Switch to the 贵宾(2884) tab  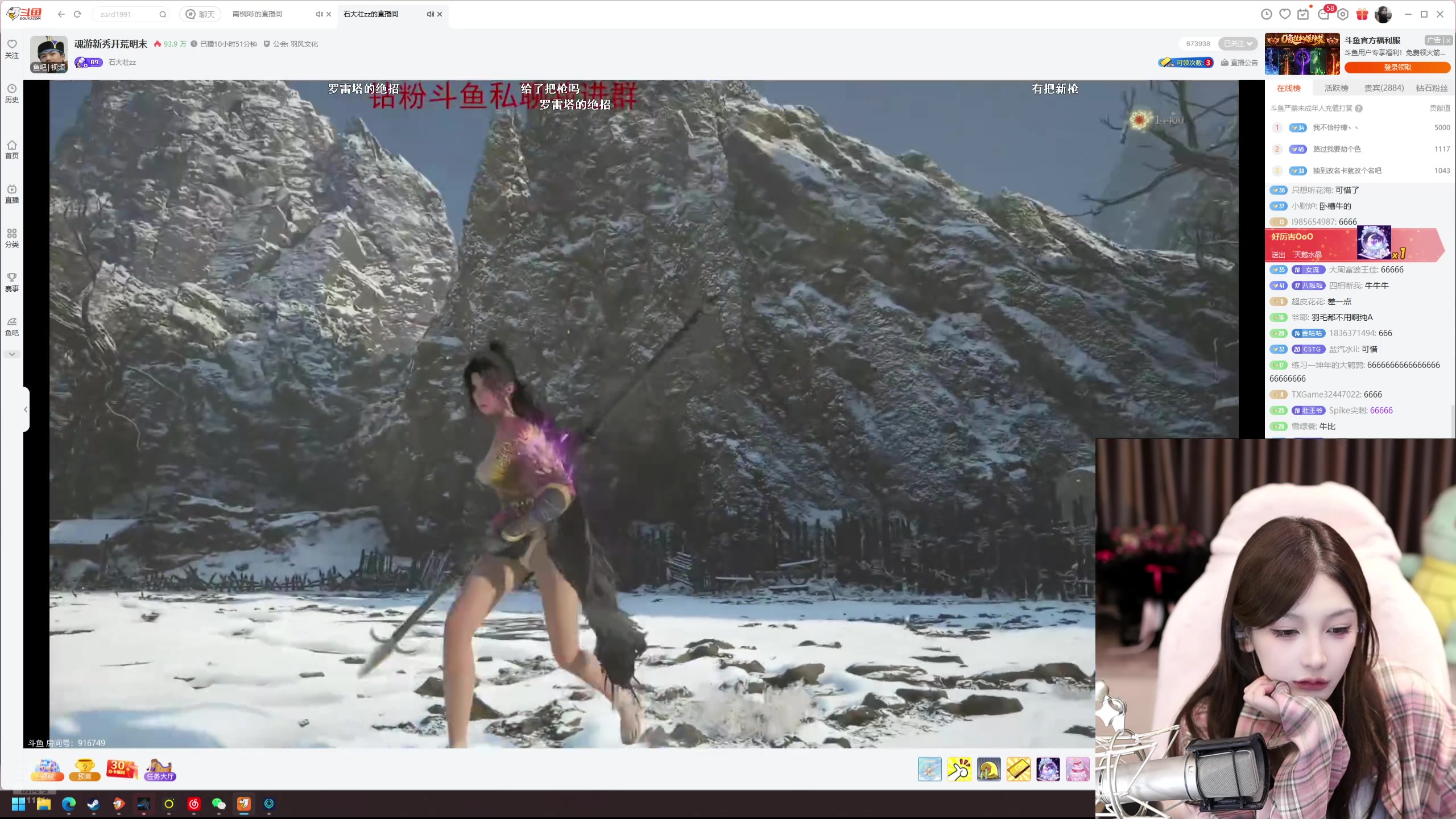1384,88
